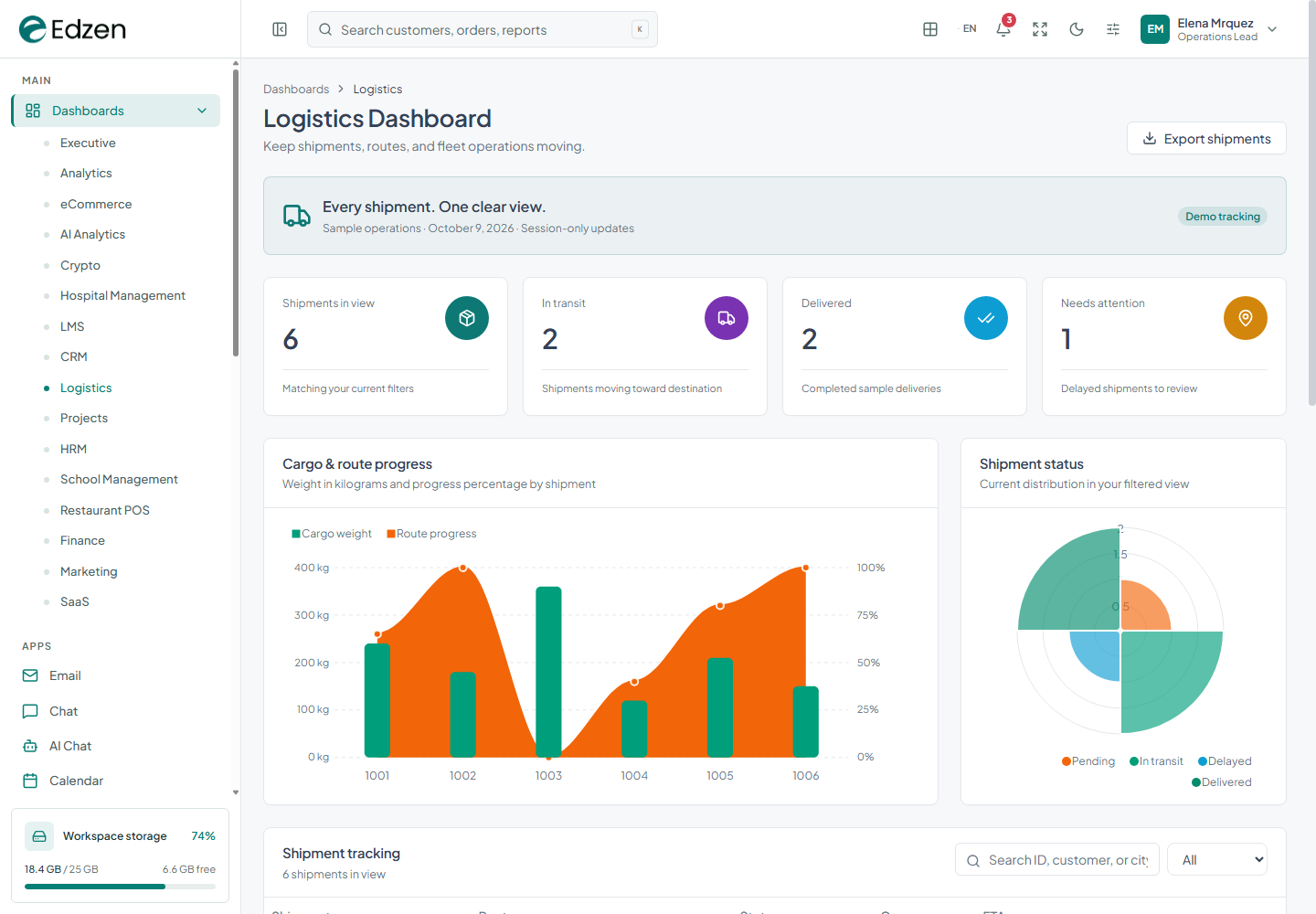
Task: Switch language via EN selector
Action: coord(970,29)
